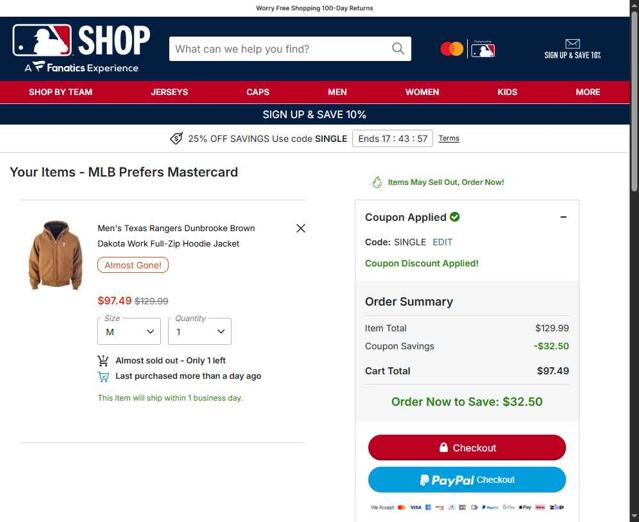Open the Quantity dropdown
Viewport: 639px width, 522px height.
(x=200, y=331)
